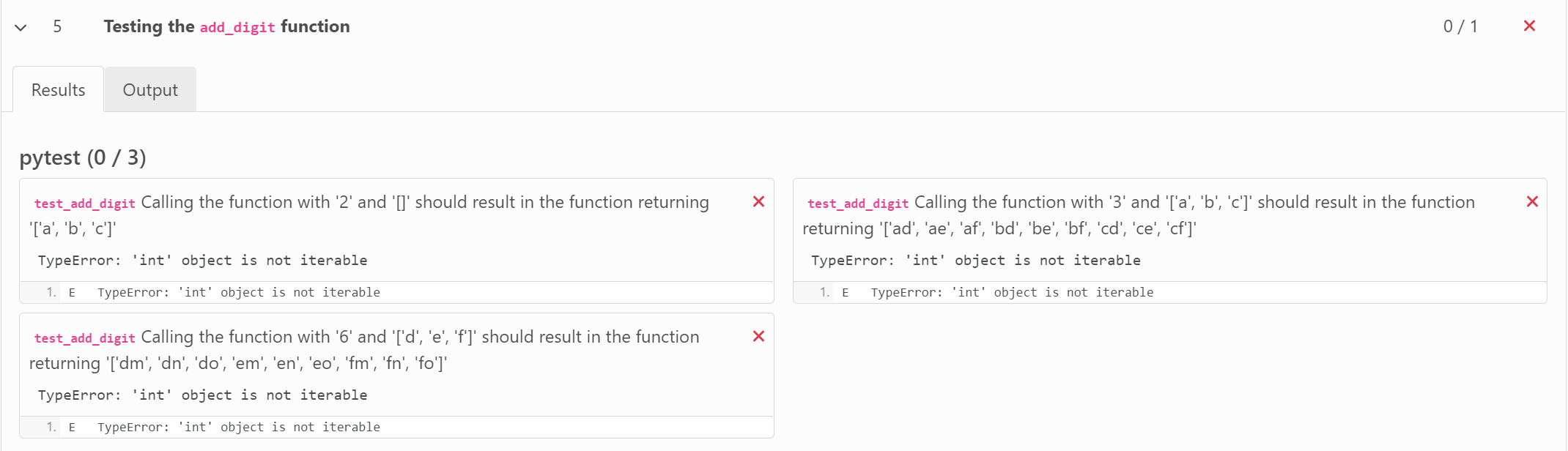Click the red X beside the 0 / 1 score

1530,26
